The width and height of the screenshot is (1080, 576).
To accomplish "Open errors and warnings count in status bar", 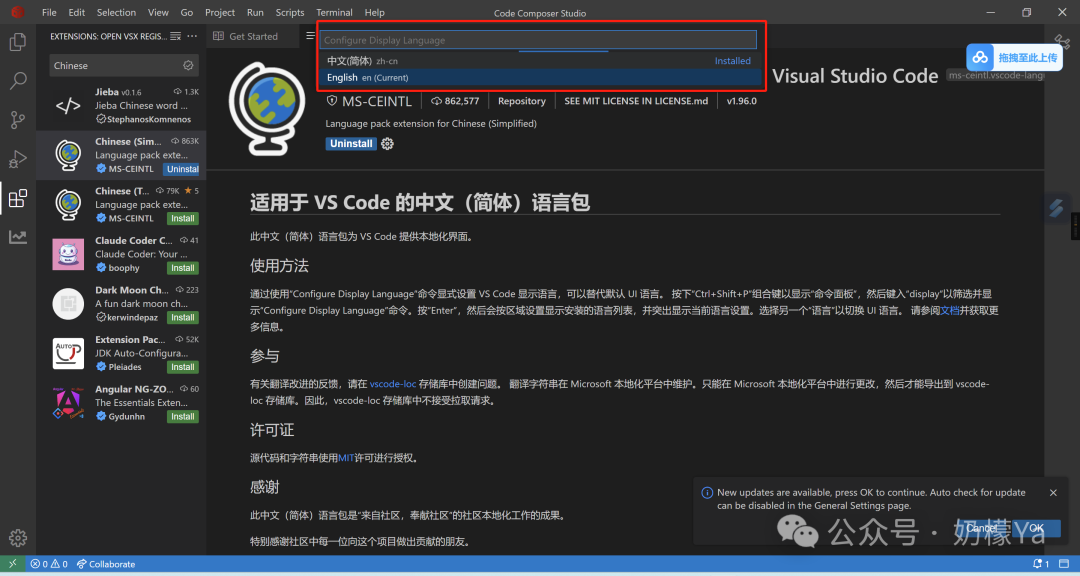I will [49, 564].
